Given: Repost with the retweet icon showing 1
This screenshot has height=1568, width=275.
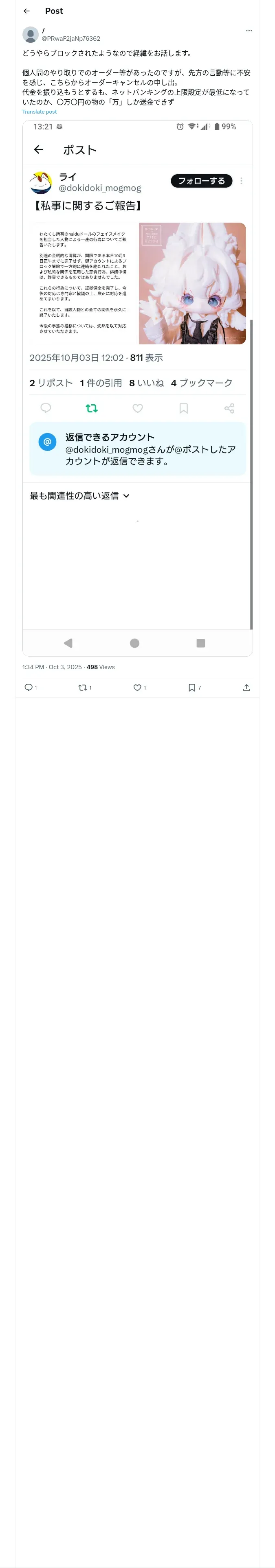Looking at the screenshot, I should pos(82,687).
